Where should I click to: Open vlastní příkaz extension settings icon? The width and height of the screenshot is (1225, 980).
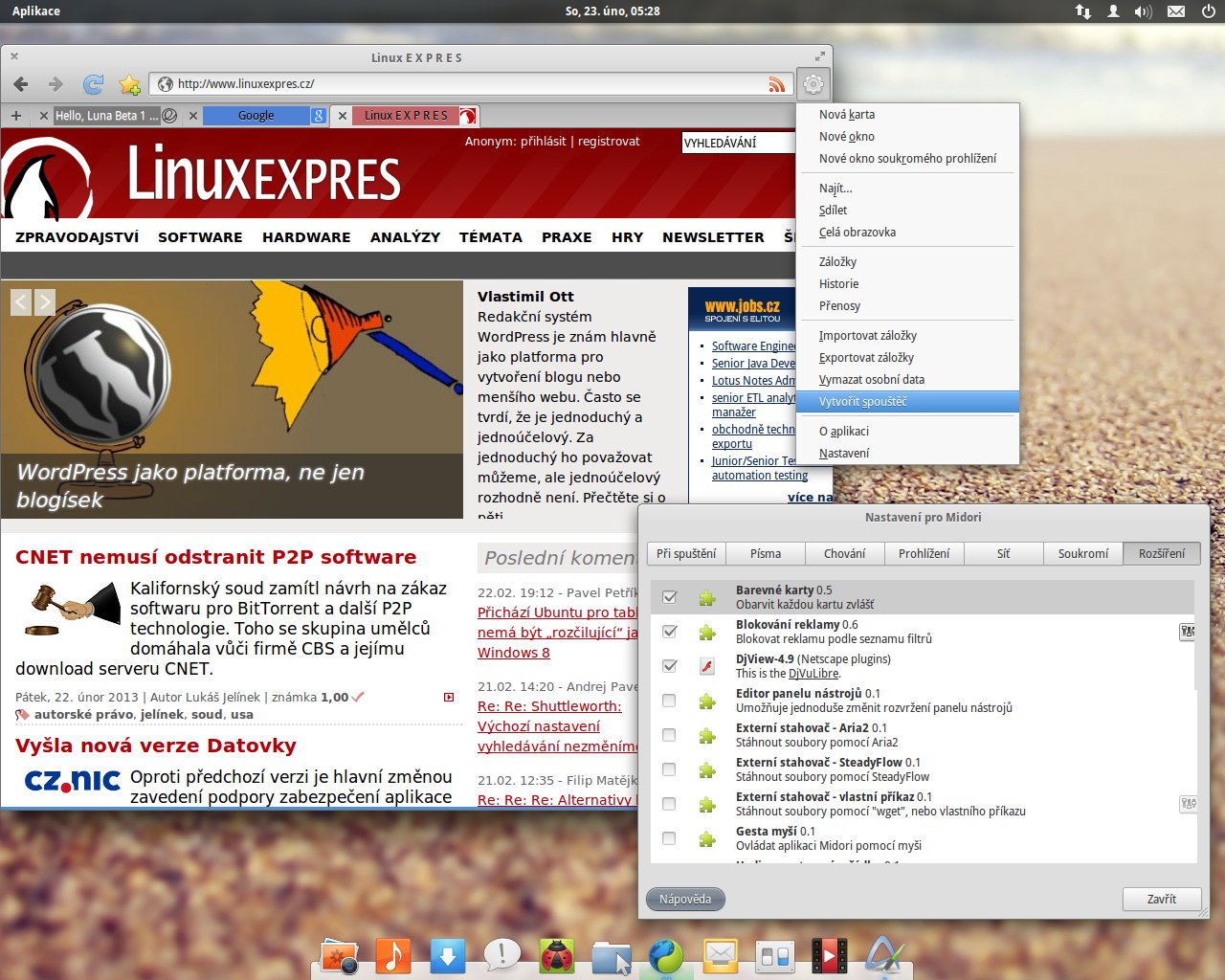click(1188, 804)
